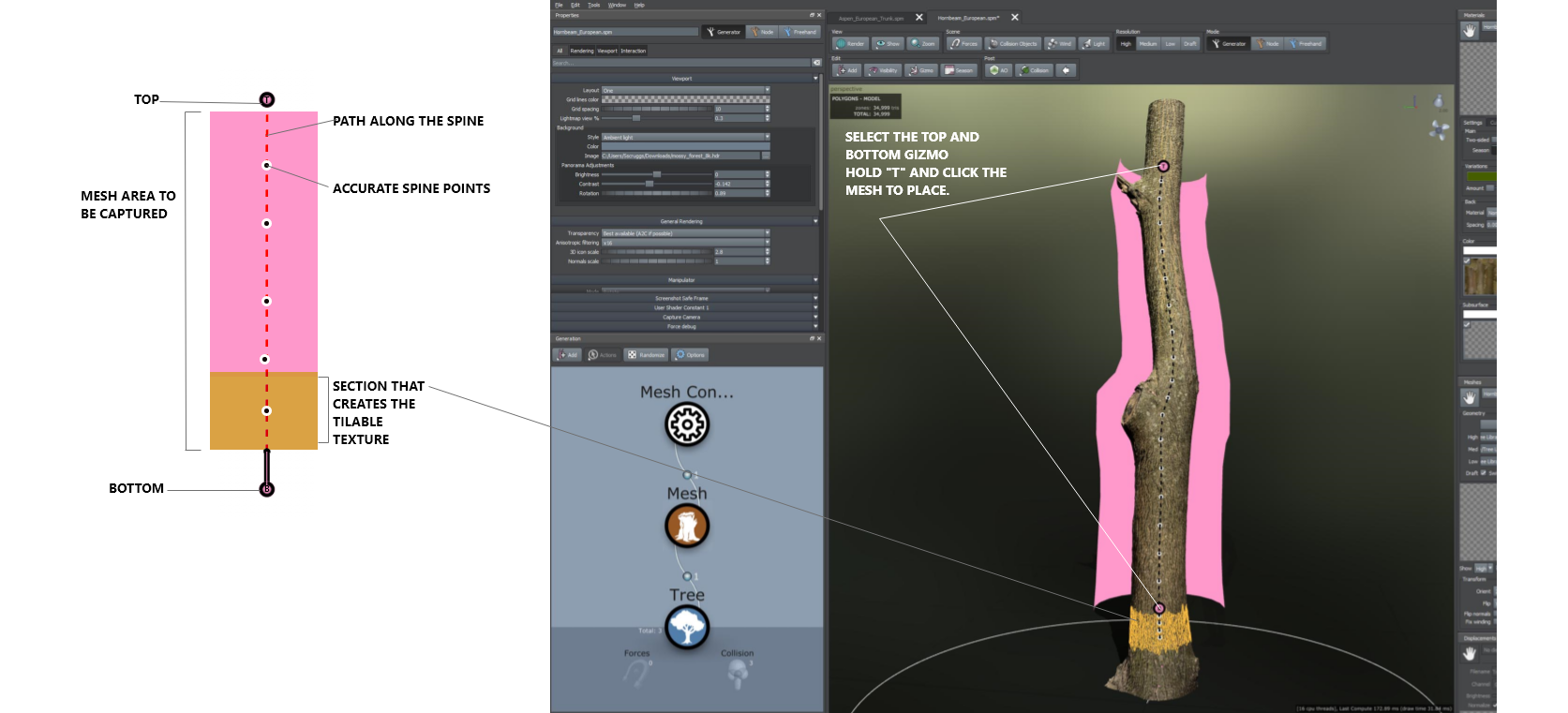Collapse the Viewport section header
The image size is (1568, 713).
685,79
